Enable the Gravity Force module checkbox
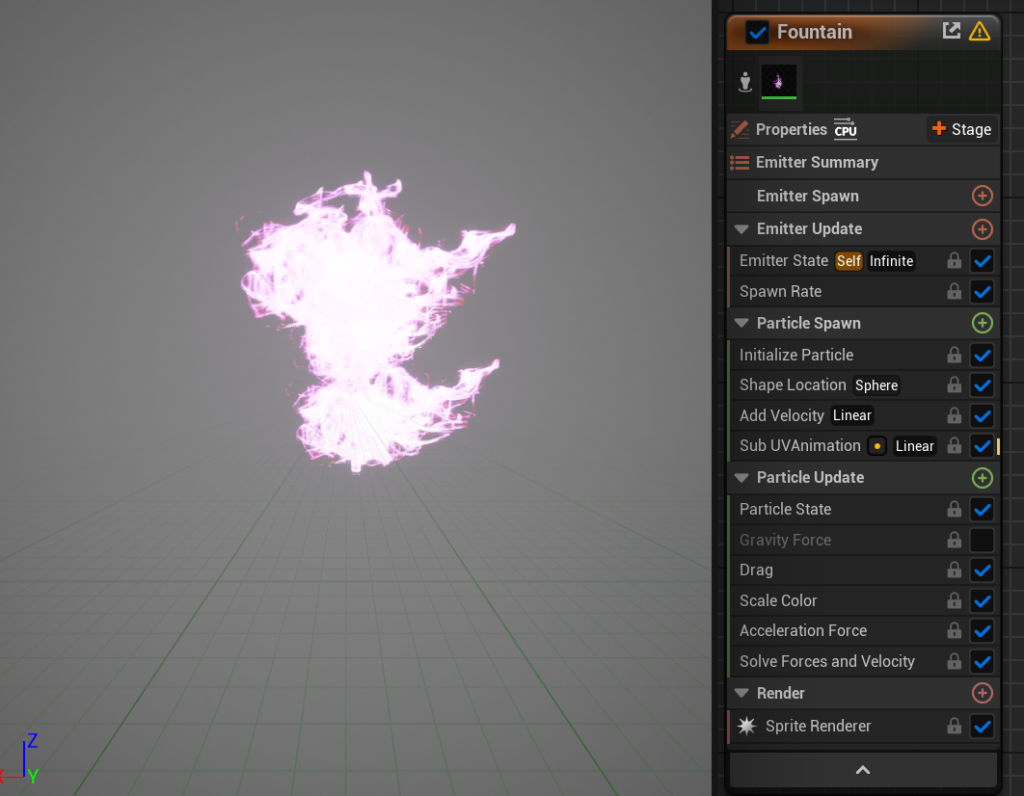The image size is (1024, 796). pos(982,540)
